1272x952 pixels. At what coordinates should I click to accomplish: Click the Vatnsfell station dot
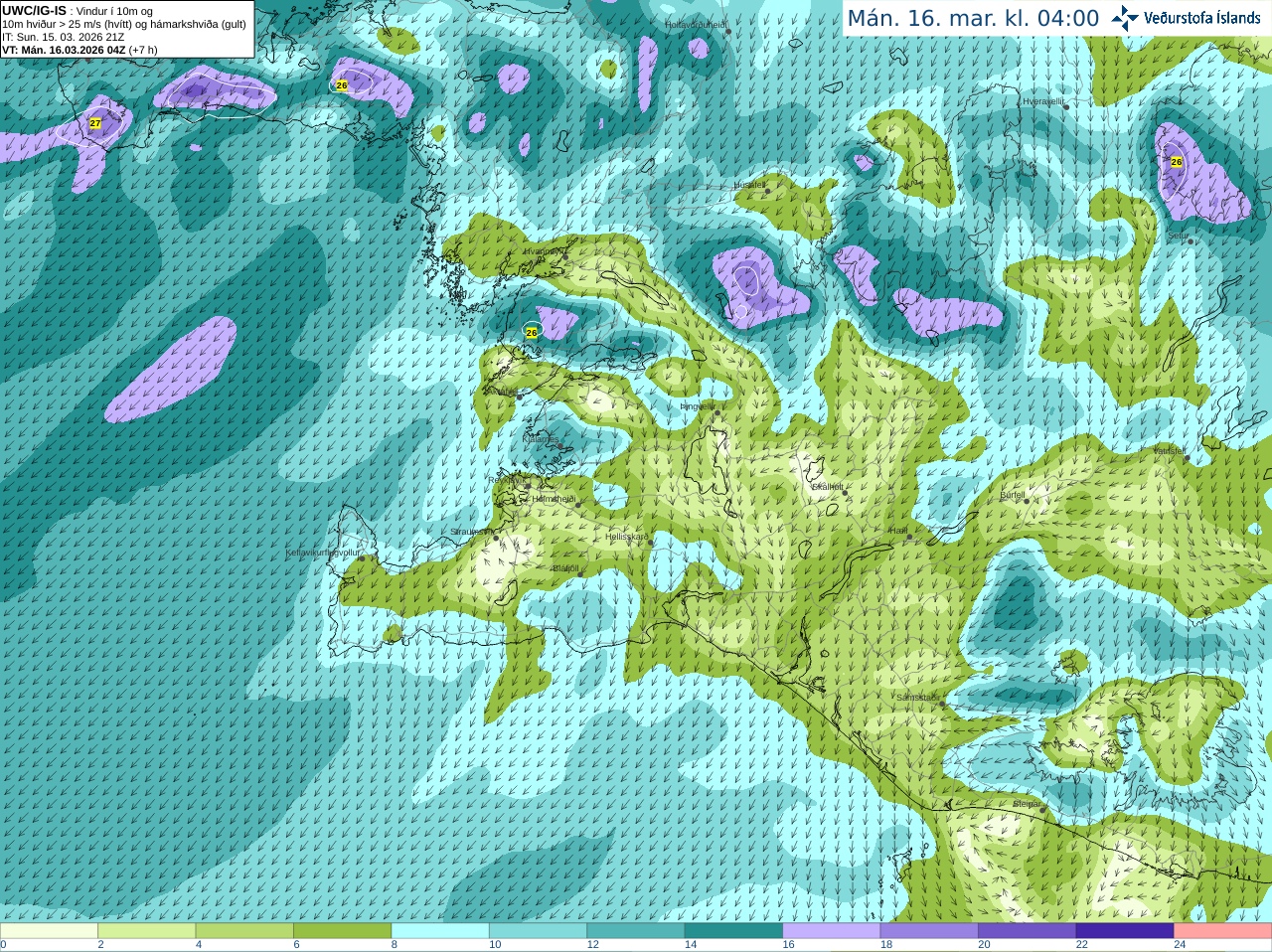coord(1187,458)
